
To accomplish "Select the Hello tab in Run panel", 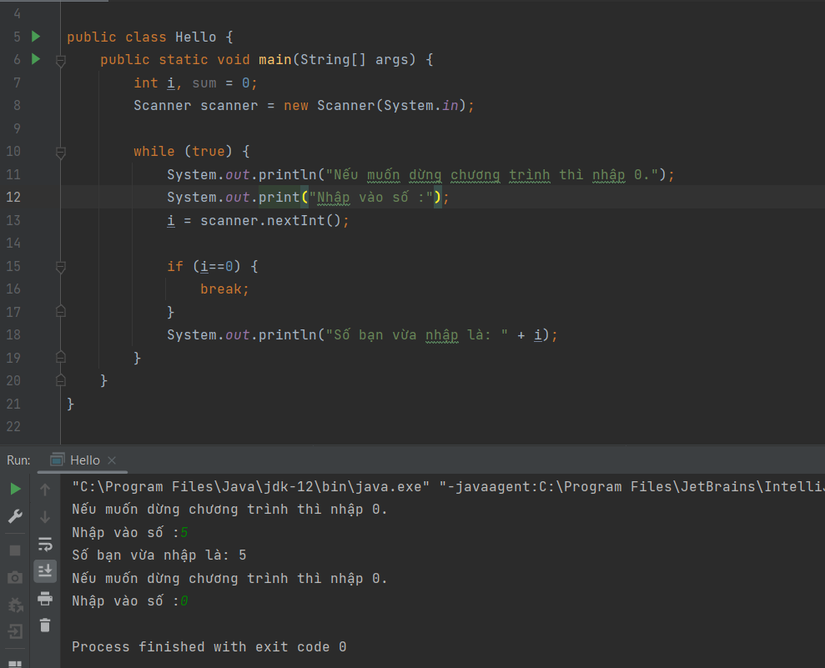I will pyautogui.click(x=84, y=460).
